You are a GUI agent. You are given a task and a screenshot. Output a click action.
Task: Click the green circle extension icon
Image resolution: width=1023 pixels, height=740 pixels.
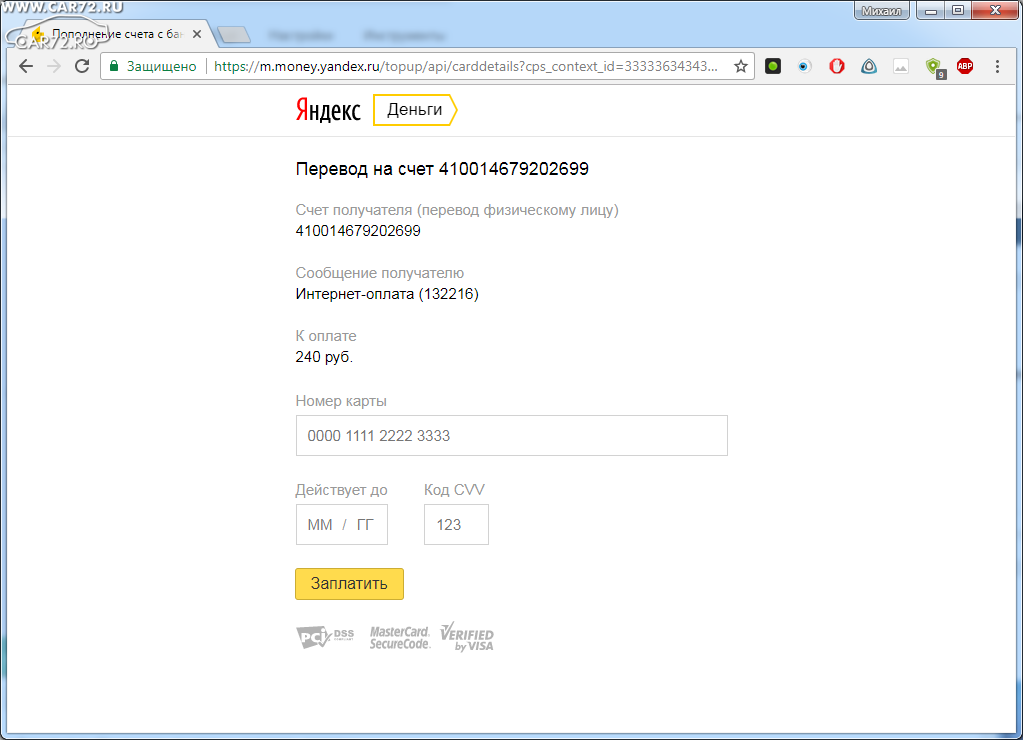(x=773, y=66)
